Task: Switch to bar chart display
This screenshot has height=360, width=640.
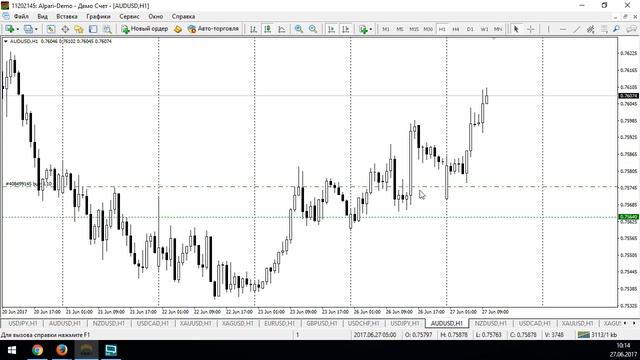Action: coord(253,29)
